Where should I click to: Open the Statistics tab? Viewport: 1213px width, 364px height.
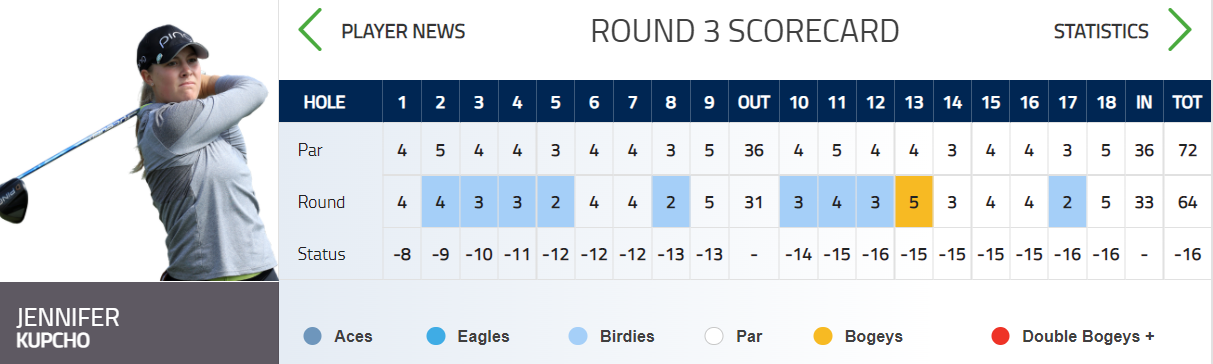tap(1101, 31)
